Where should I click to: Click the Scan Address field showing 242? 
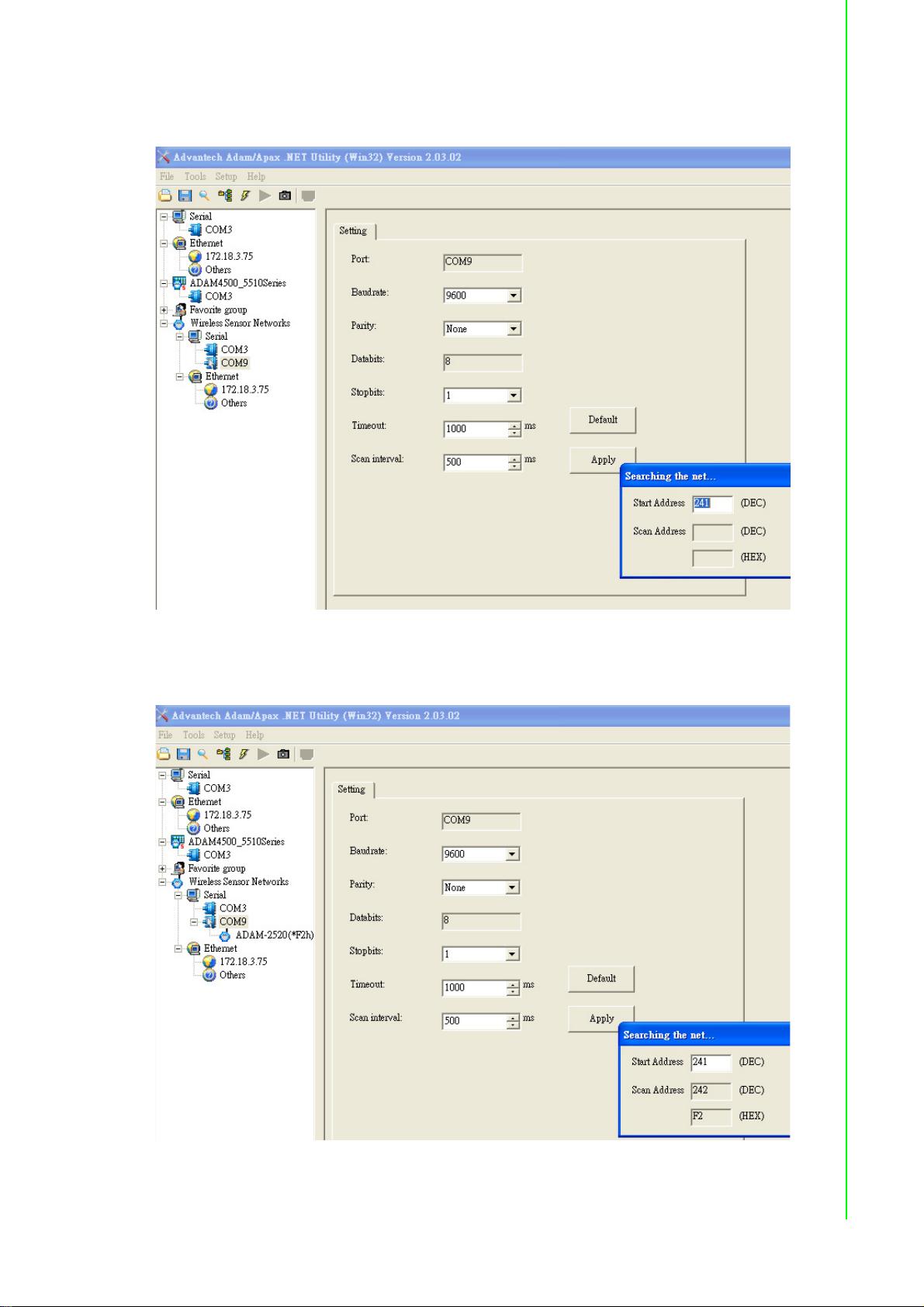[711, 1091]
